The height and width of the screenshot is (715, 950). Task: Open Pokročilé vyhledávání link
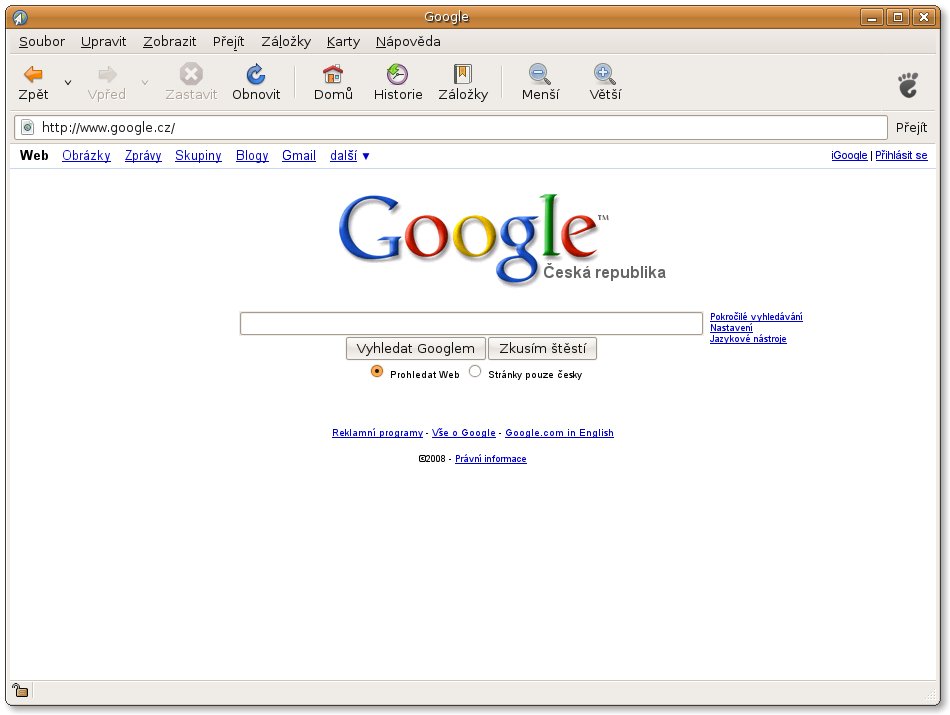pyautogui.click(x=756, y=317)
